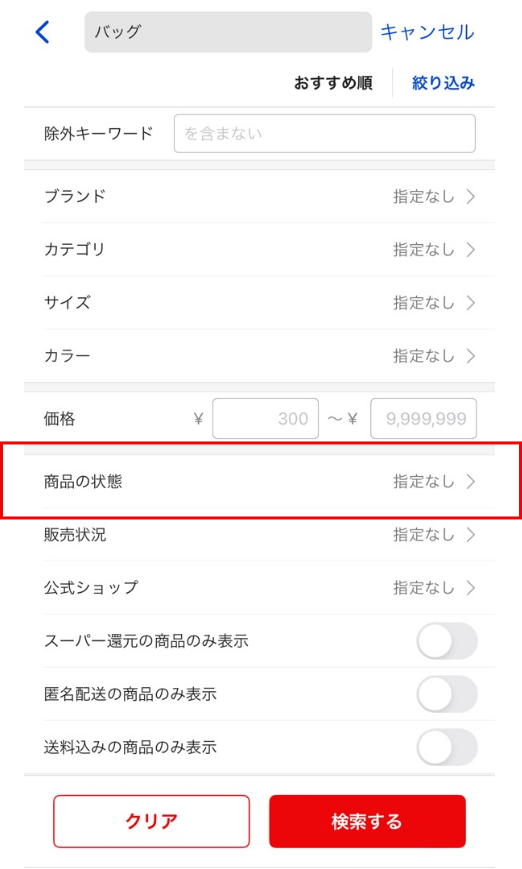
Task: Open ブランド 指定なし selection
Action: tap(423, 197)
